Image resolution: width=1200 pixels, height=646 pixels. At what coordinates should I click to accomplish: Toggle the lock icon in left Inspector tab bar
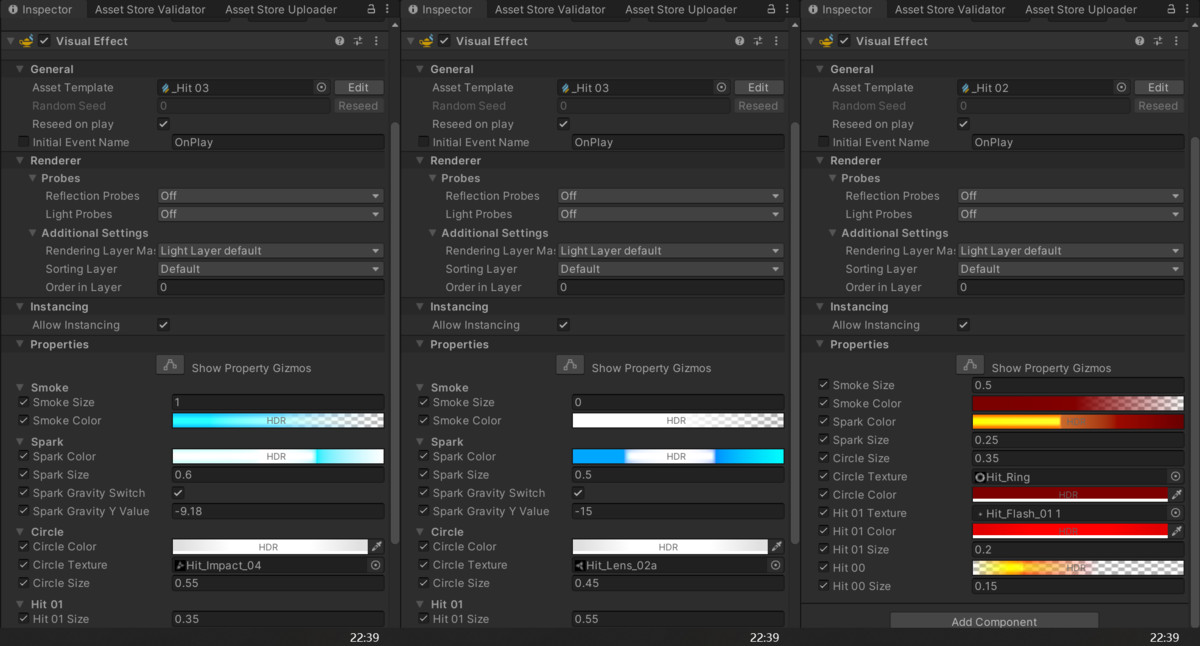click(371, 9)
